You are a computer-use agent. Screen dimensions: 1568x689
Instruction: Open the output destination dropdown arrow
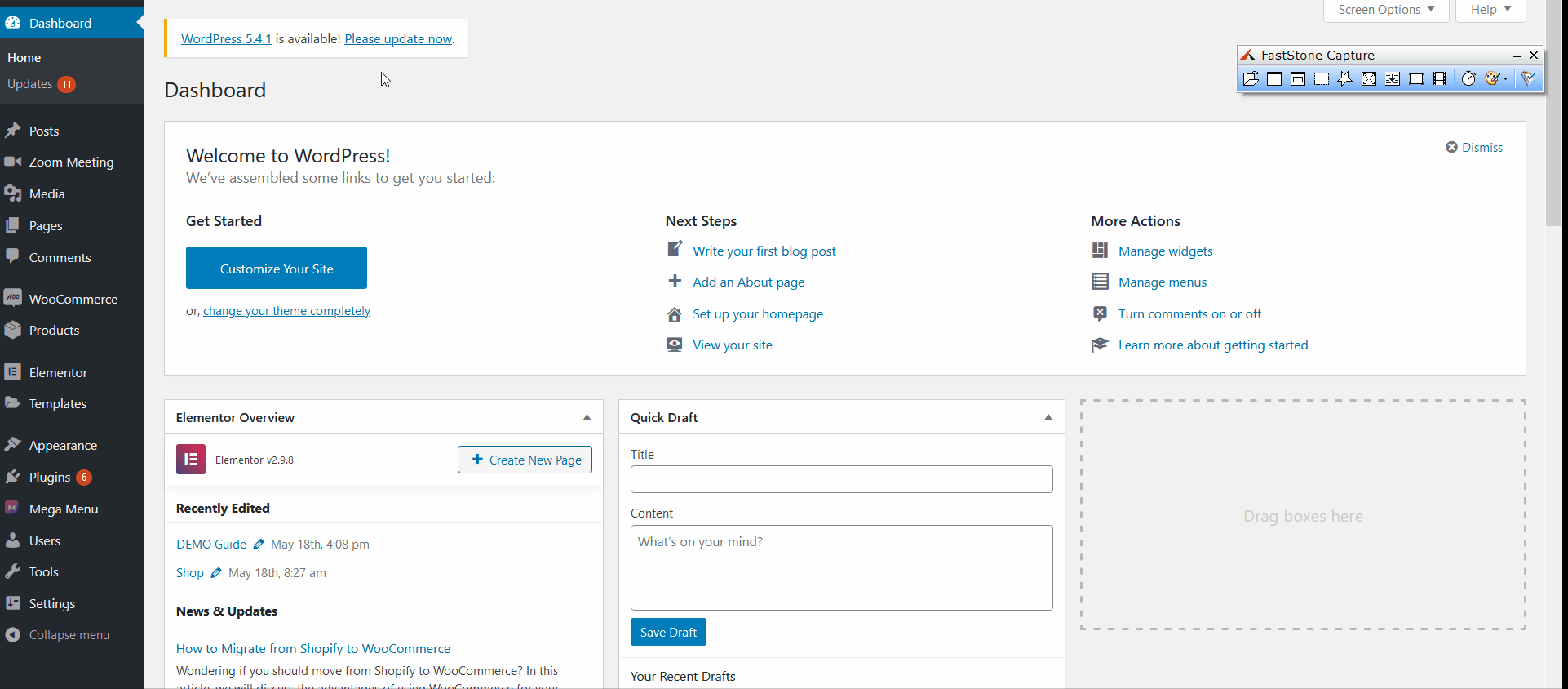tap(1506, 79)
